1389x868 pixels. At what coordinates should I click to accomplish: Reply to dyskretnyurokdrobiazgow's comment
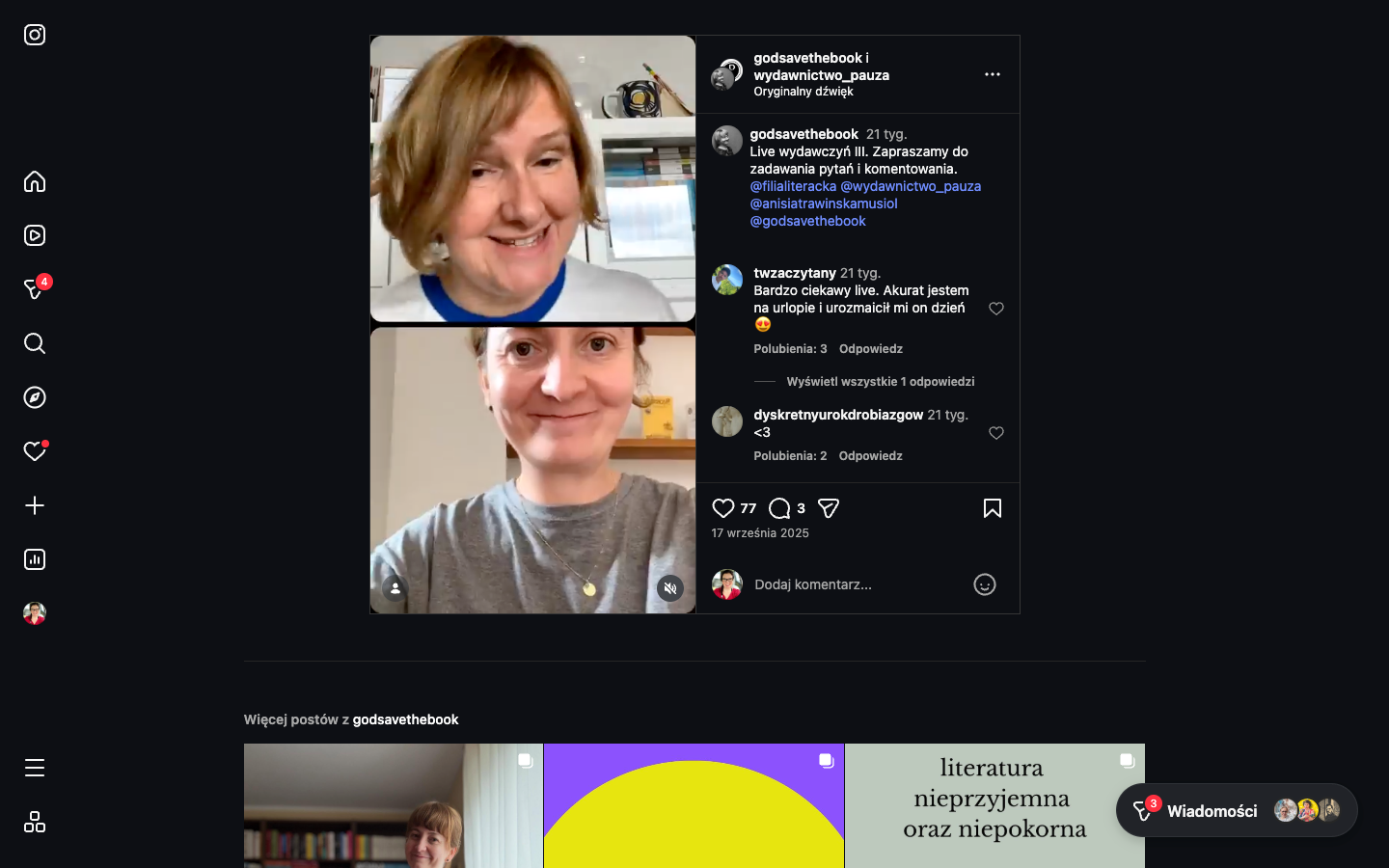pyautogui.click(x=870, y=456)
